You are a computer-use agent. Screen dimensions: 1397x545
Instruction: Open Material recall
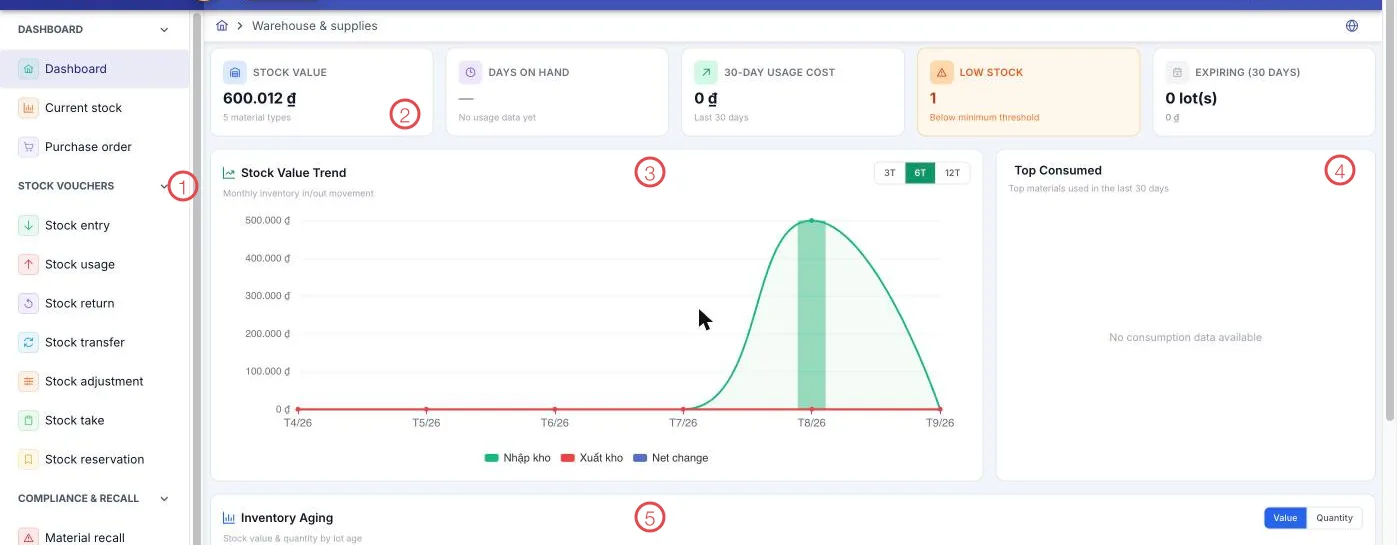(x=94, y=537)
